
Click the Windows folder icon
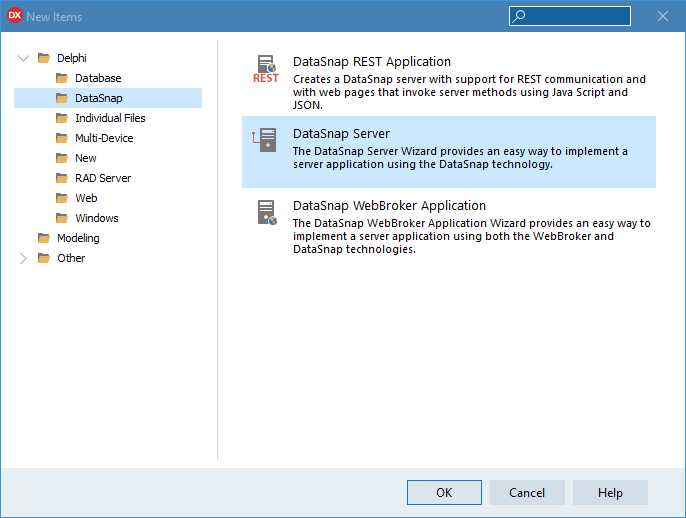pos(62,218)
